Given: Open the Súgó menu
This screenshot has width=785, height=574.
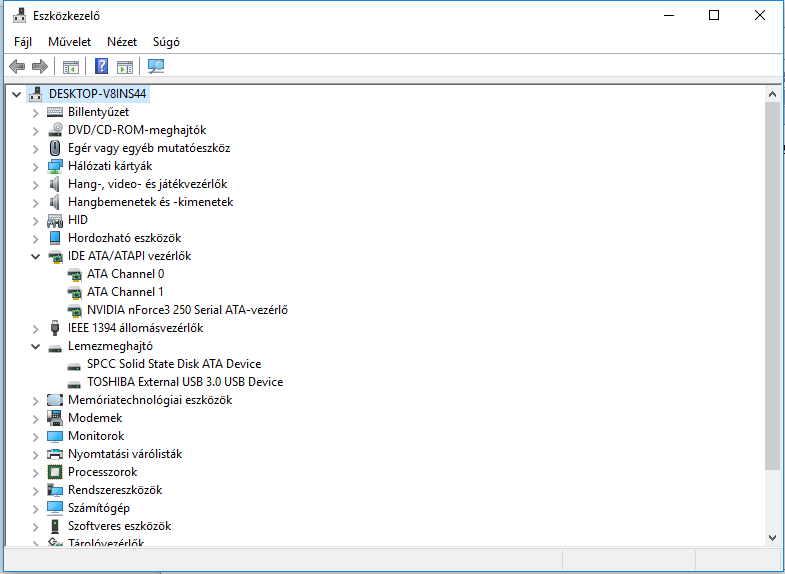Looking at the screenshot, I should pos(166,42).
